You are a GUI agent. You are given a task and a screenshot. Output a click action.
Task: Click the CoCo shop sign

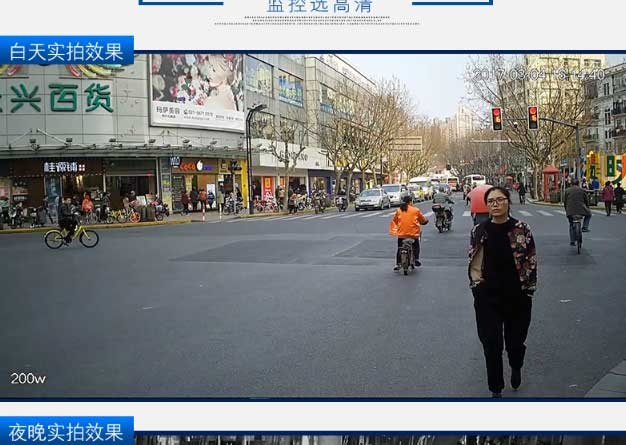[197, 166]
